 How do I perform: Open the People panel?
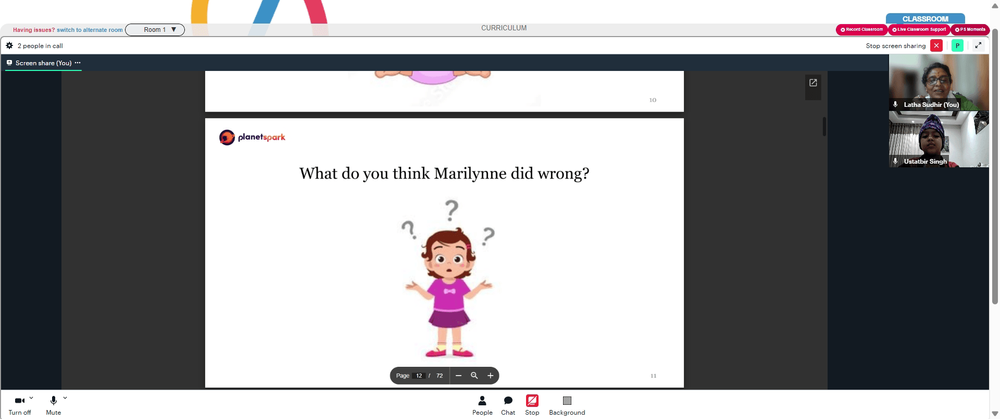click(482, 405)
